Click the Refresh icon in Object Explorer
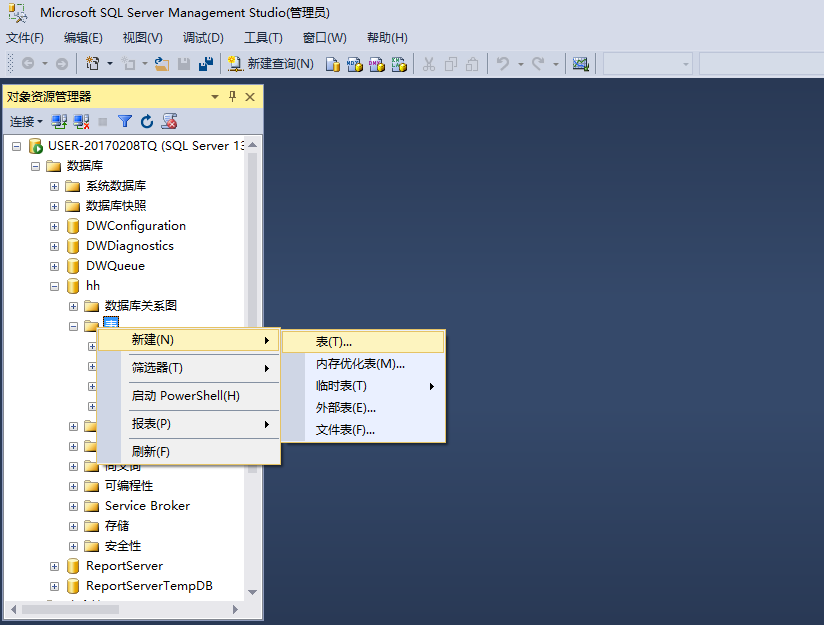 pyautogui.click(x=147, y=122)
